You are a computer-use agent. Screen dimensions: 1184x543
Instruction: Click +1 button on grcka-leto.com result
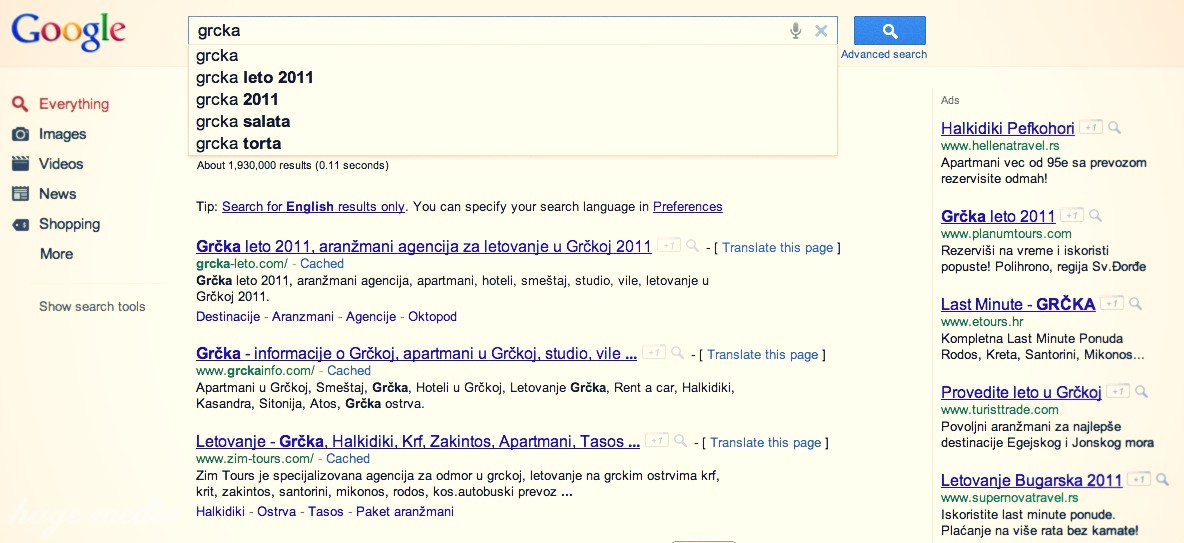click(668, 245)
